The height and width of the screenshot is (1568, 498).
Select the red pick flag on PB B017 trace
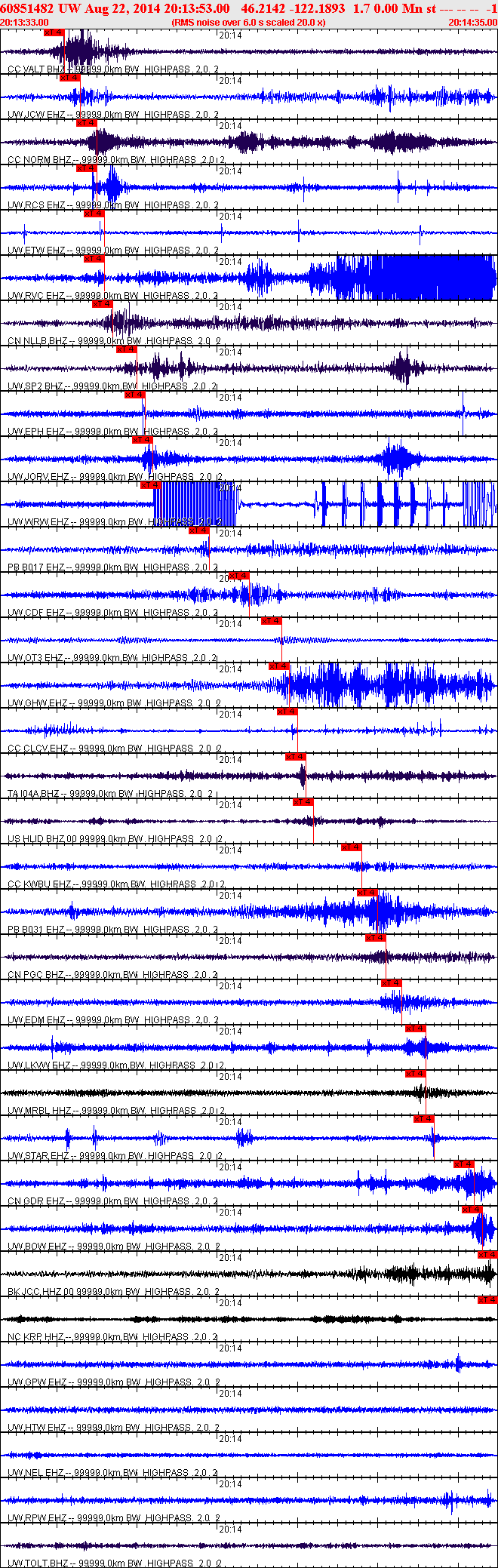click(x=199, y=530)
